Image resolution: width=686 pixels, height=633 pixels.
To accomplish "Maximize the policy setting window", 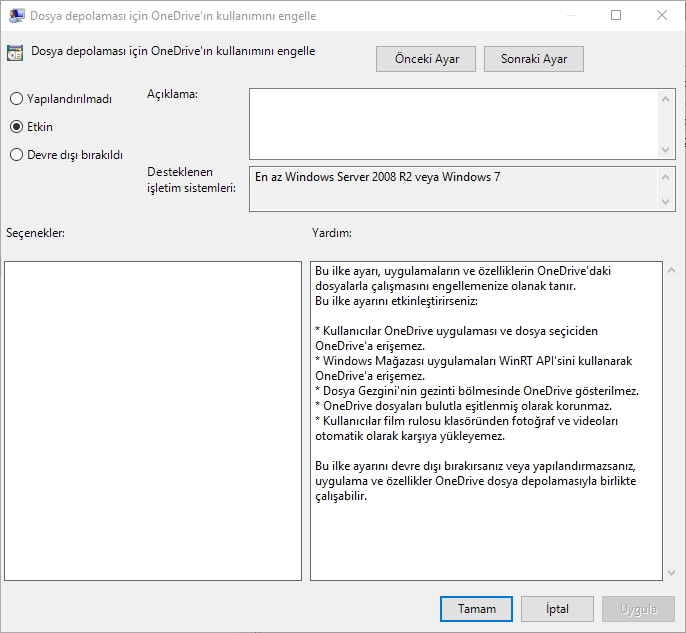I will 616,15.
